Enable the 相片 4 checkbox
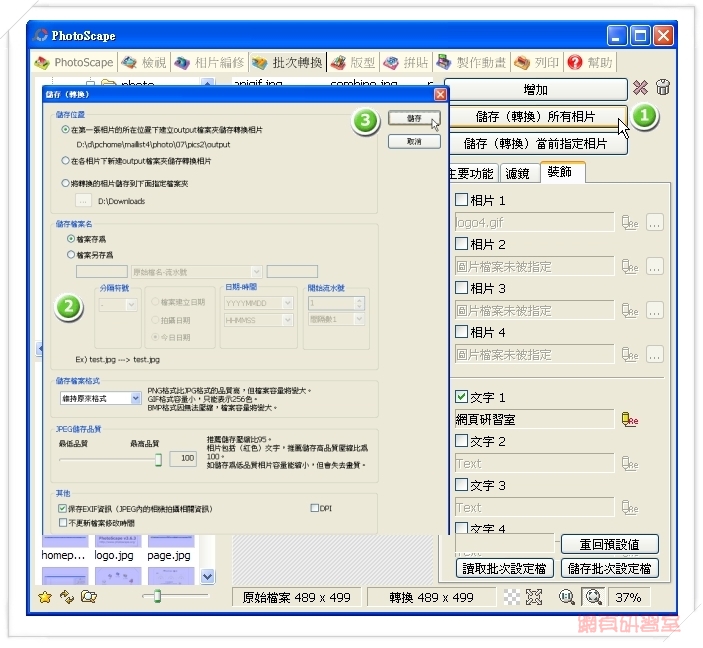The image size is (703, 648). 461,331
